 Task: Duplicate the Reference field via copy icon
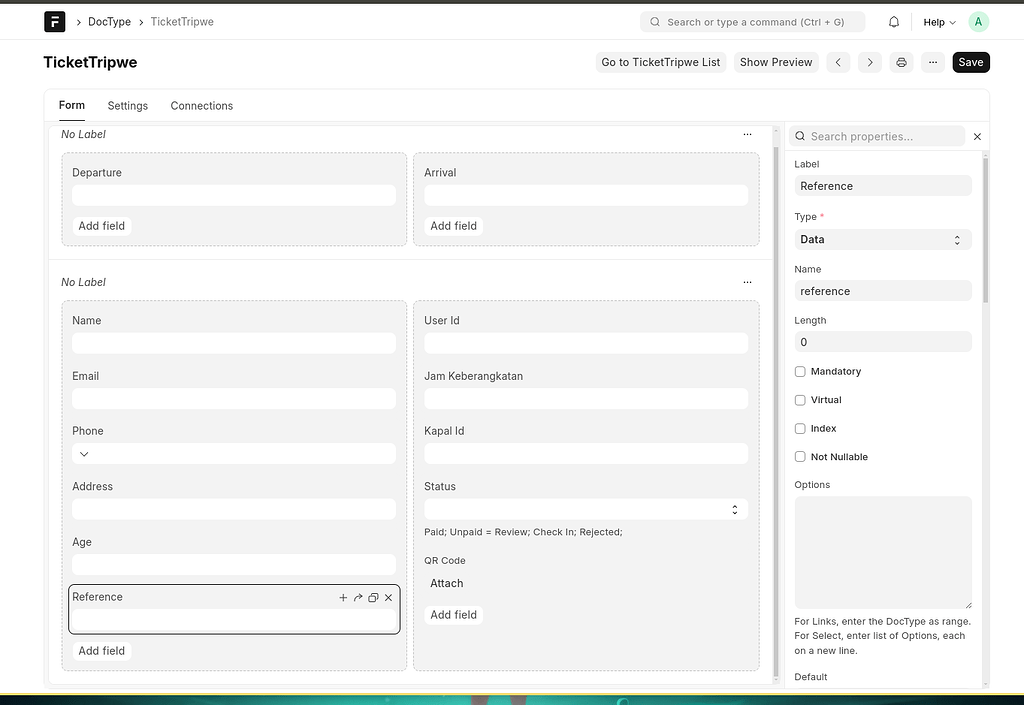coord(373,597)
